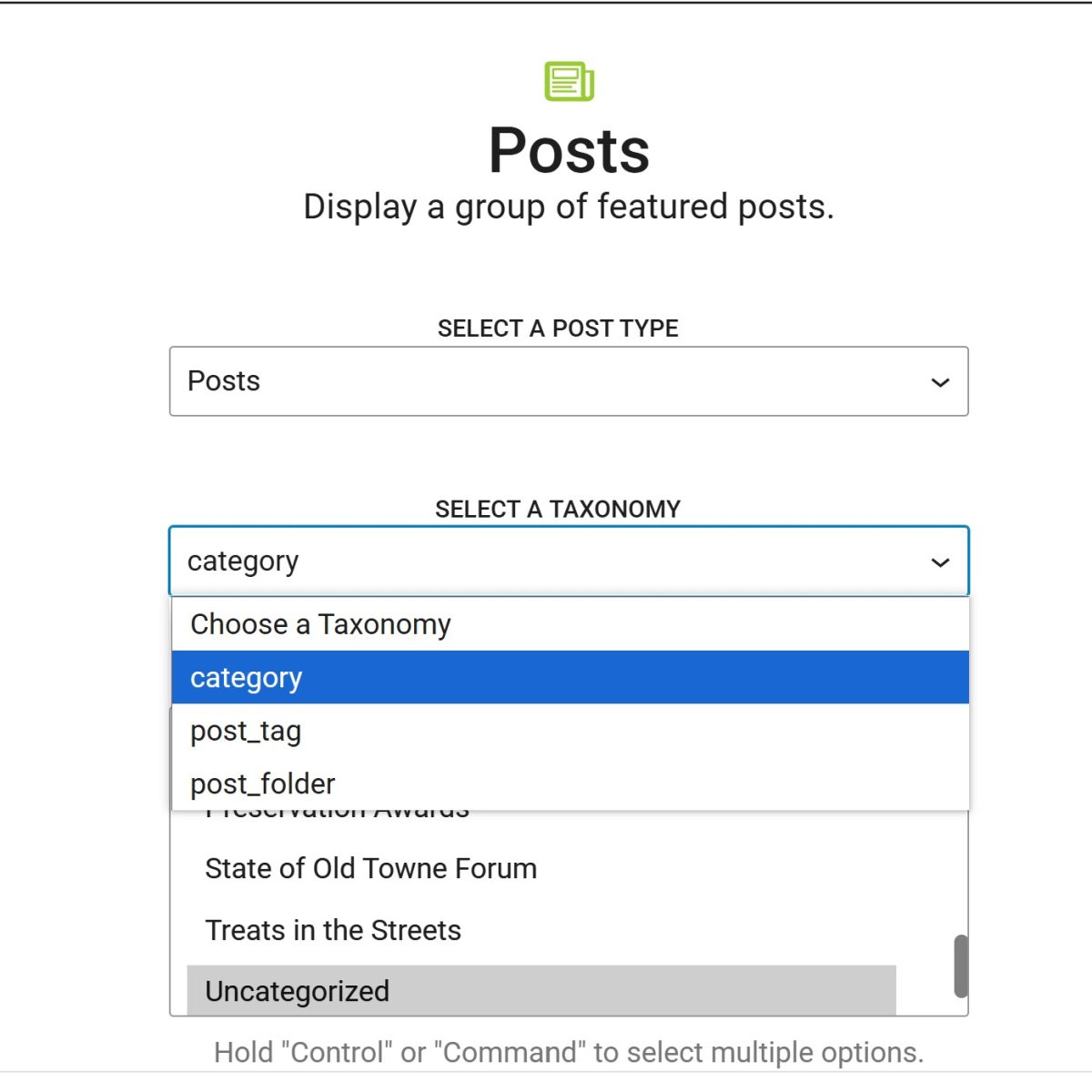Click the 'Posts' page heading
The image size is (1092, 1092).
tap(570, 150)
